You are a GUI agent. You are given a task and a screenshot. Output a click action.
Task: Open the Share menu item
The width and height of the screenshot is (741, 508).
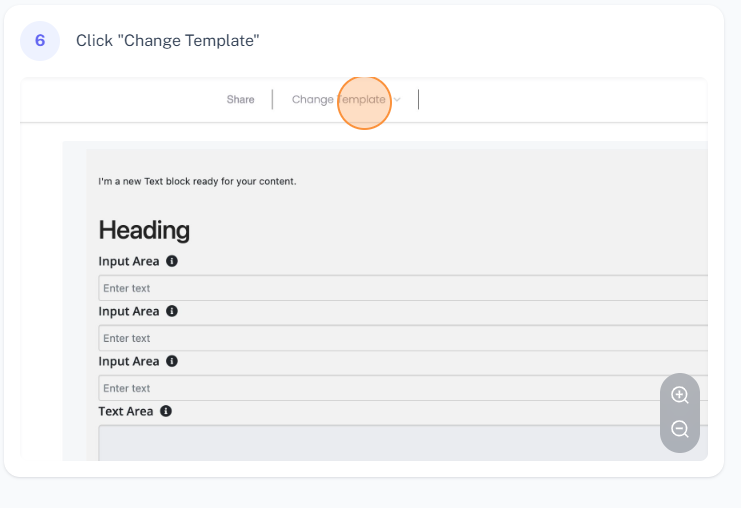coord(240,100)
